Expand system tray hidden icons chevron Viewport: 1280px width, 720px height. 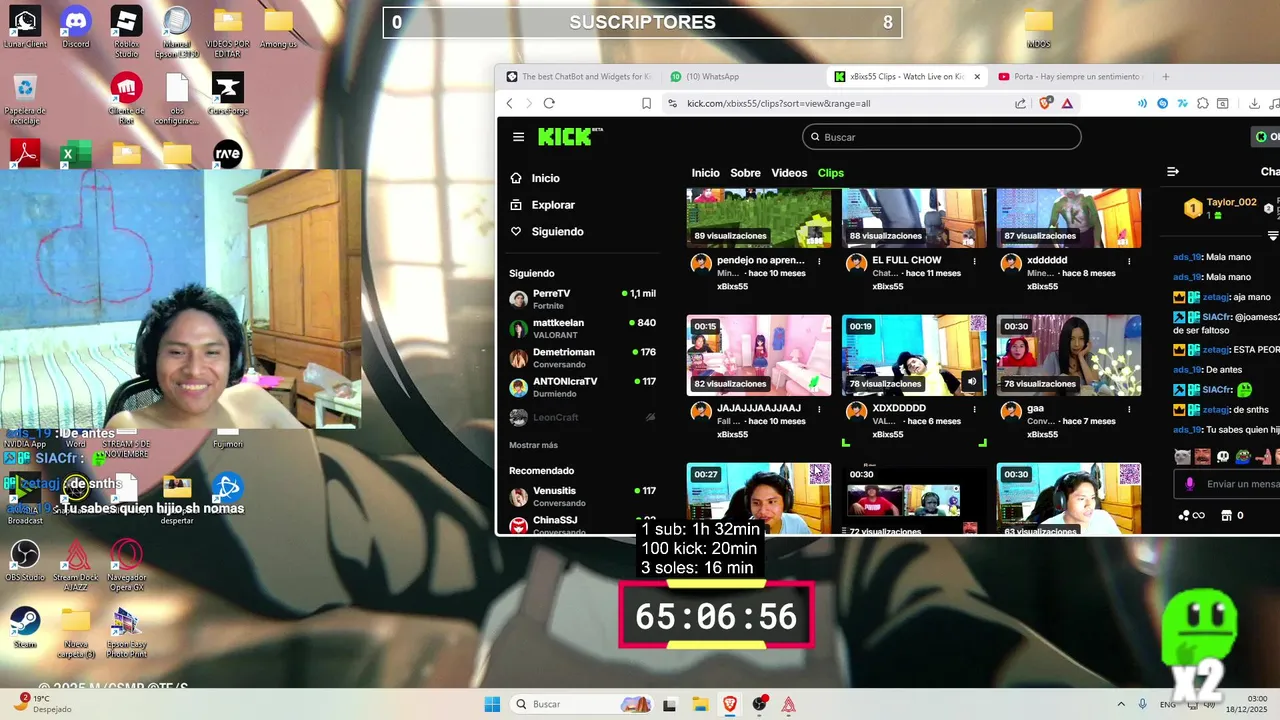click(x=1120, y=704)
